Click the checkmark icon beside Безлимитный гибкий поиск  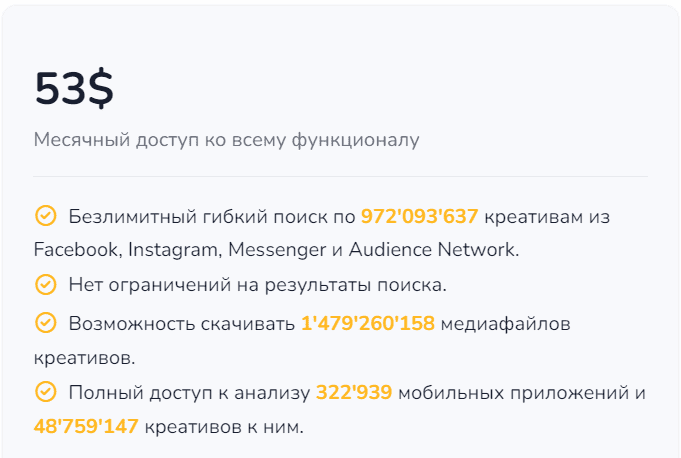tap(46, 216)
